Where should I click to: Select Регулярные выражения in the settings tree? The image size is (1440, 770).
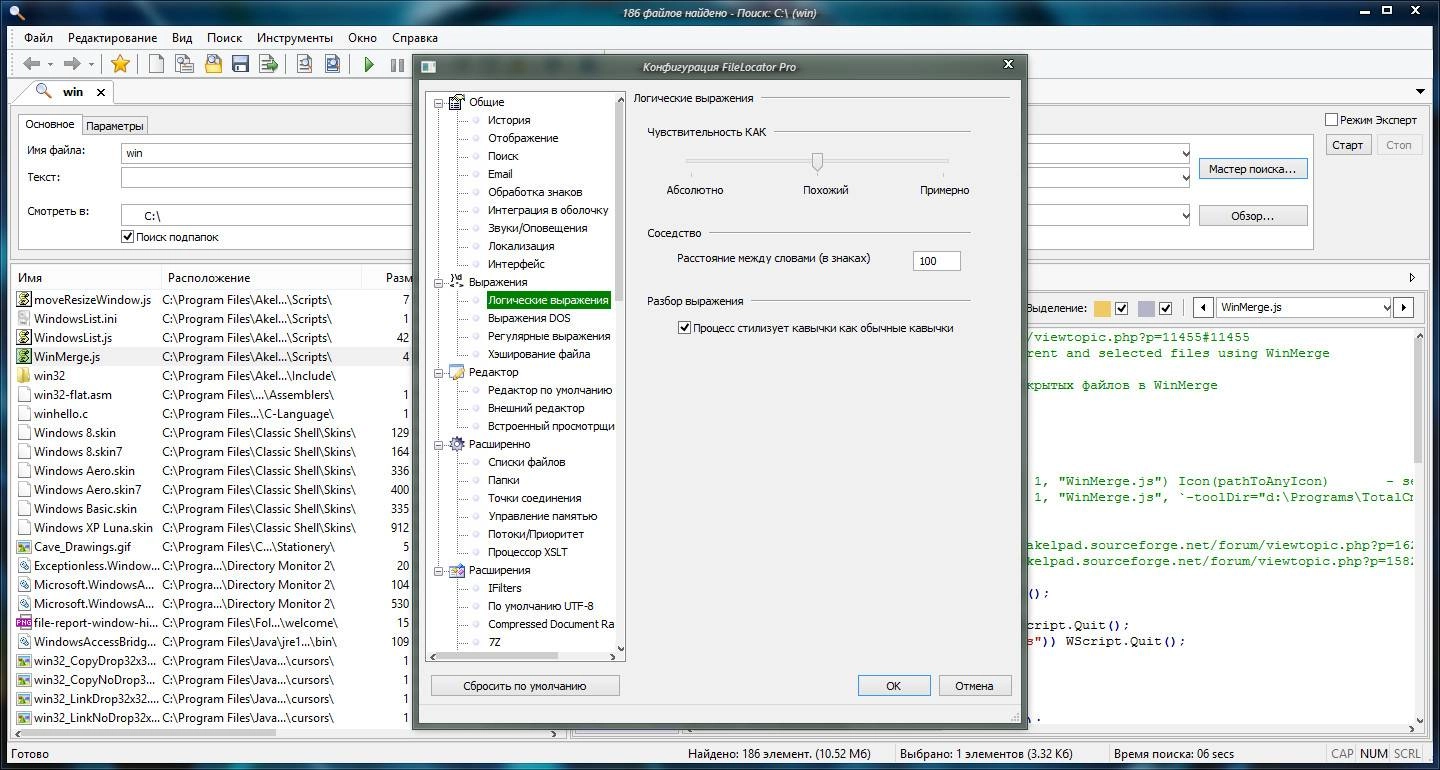pos(549,336)
